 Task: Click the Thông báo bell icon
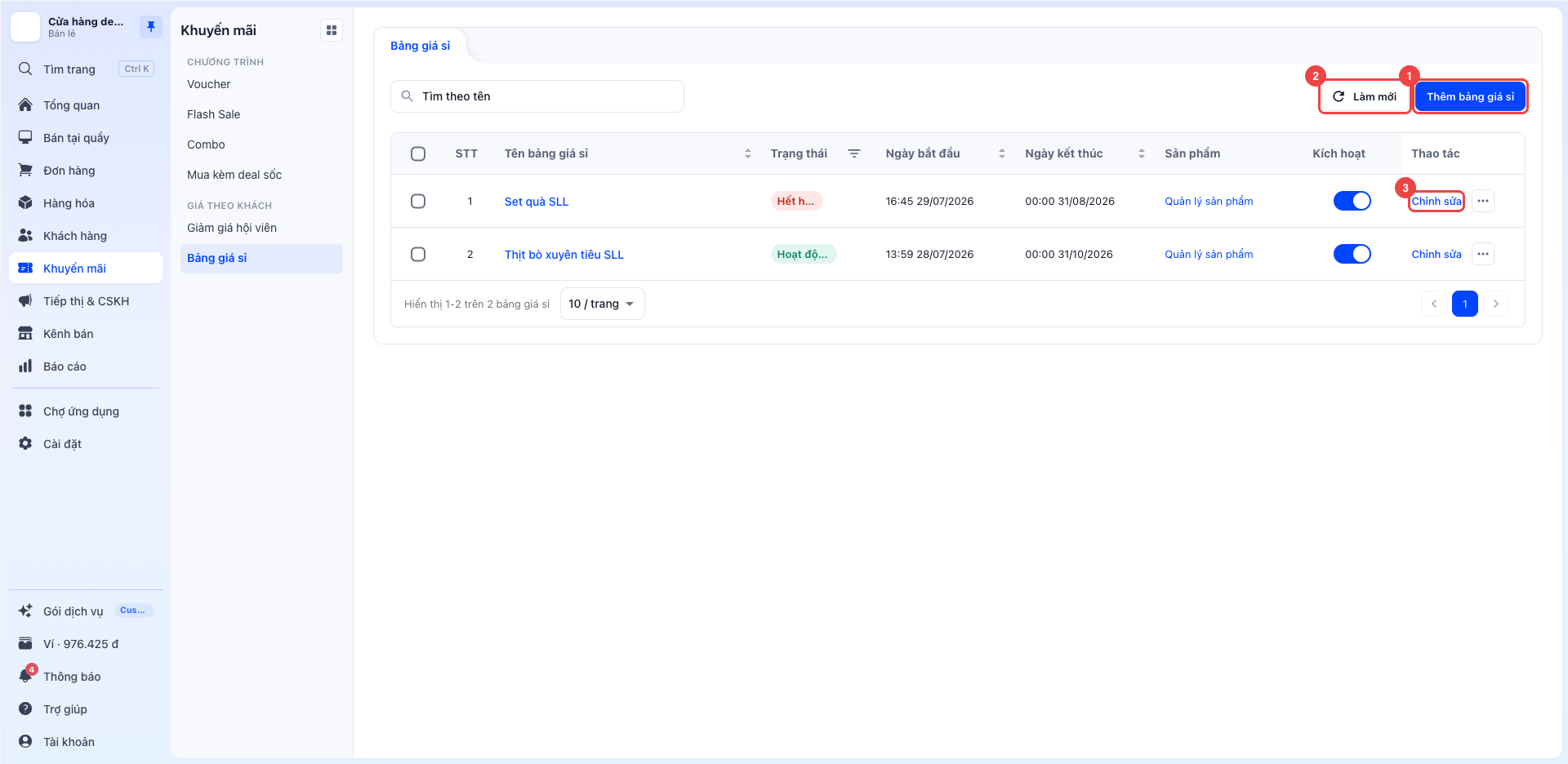pyautogui.click(x=25, y=677)
